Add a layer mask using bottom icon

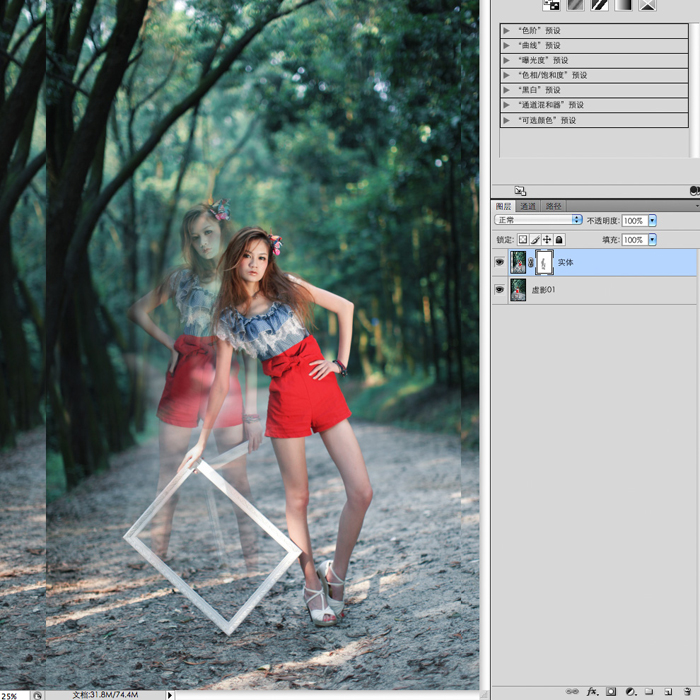pos(611,692)
